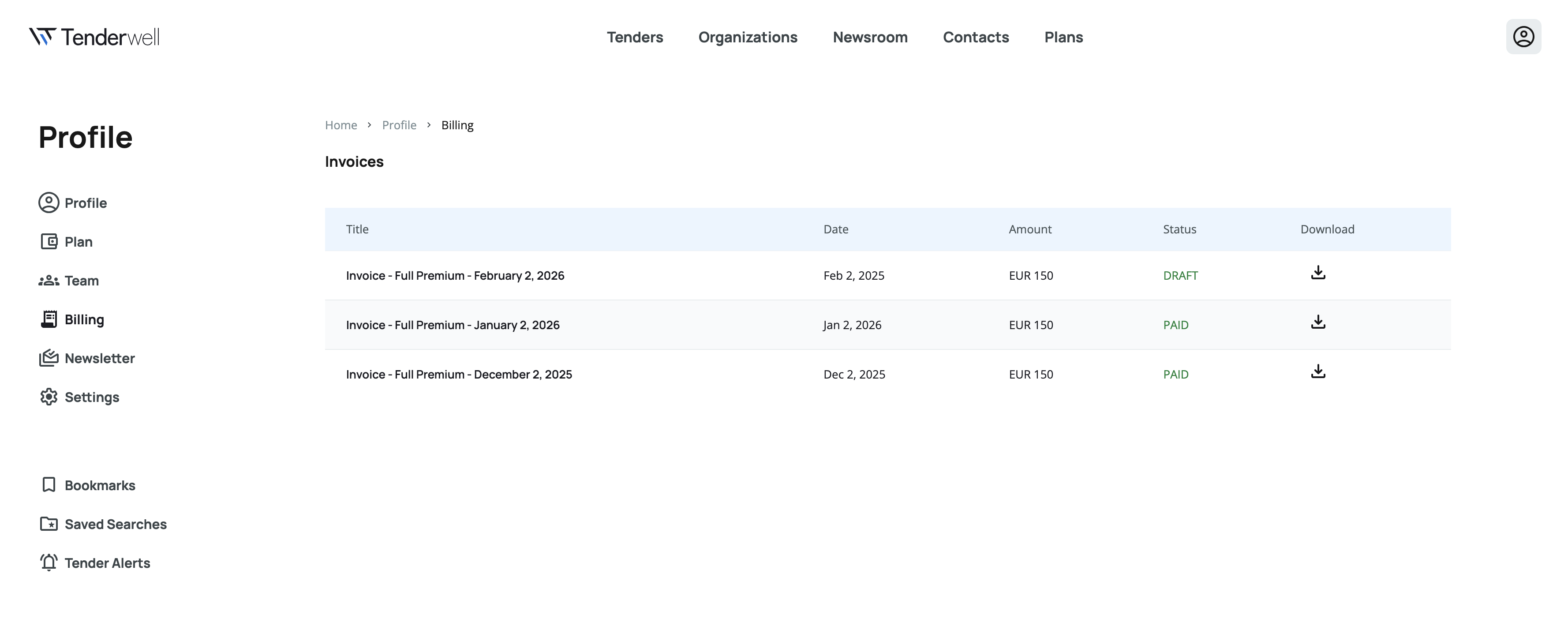Viewport: 1568px width, 634px height.
Task: Open user account avatar in header
Action: [x=1523, y=37]
